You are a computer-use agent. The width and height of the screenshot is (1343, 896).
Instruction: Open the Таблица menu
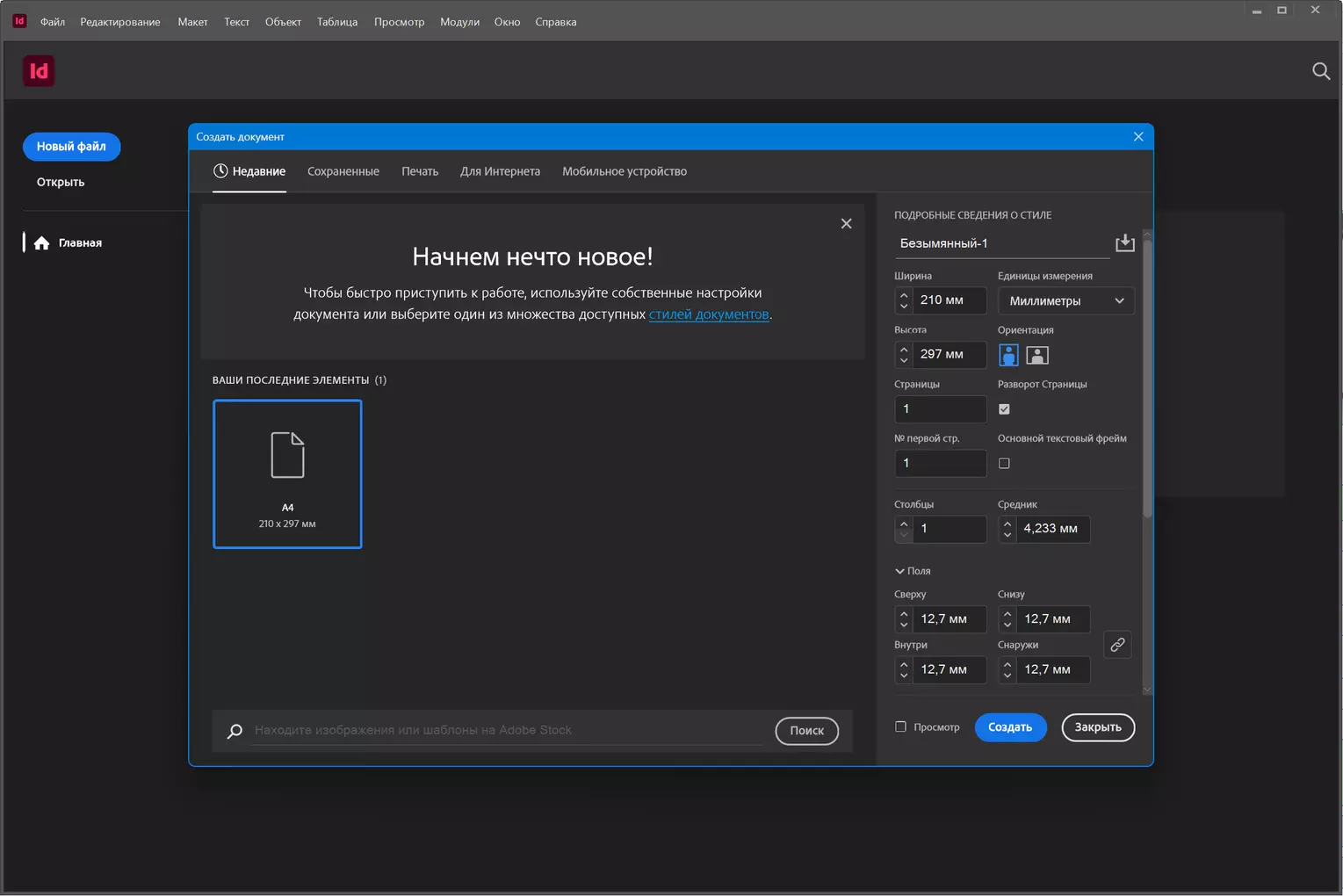(337, 22)
